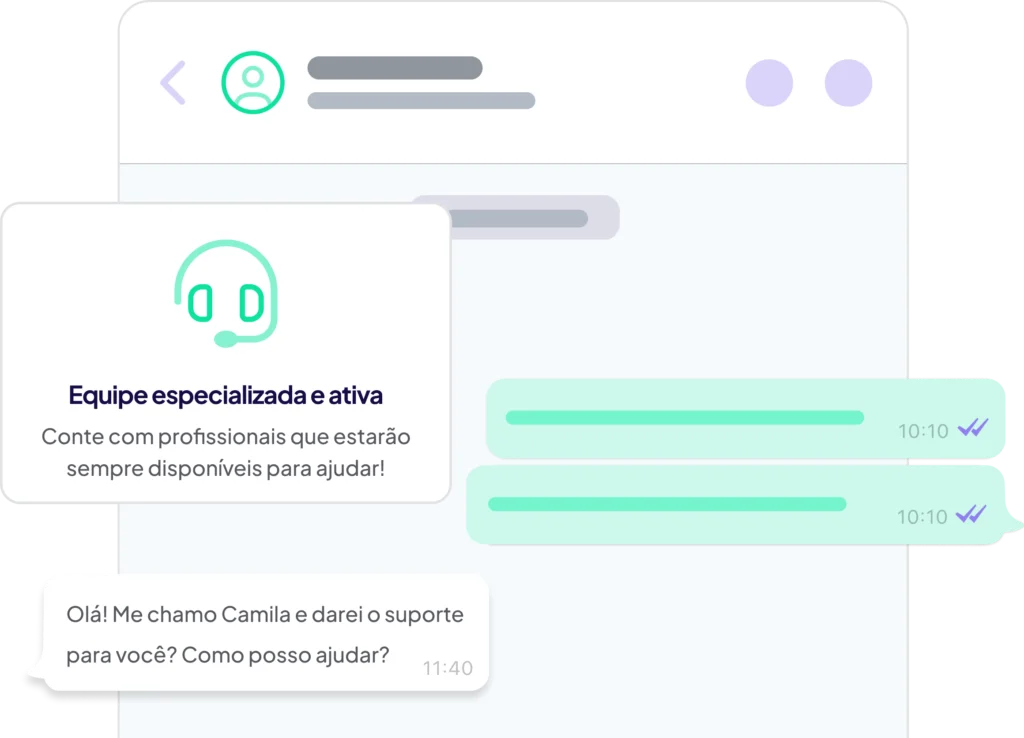Select the lighter contact status bar under the name

tap(421, 101)
